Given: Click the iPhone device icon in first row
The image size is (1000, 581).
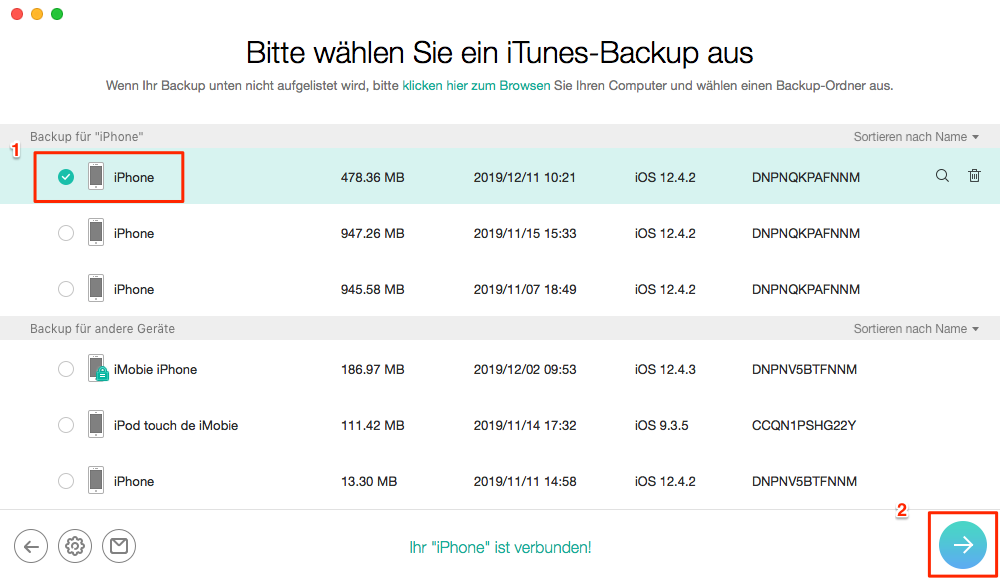Looking at the screenshot, I should (96, 176).
